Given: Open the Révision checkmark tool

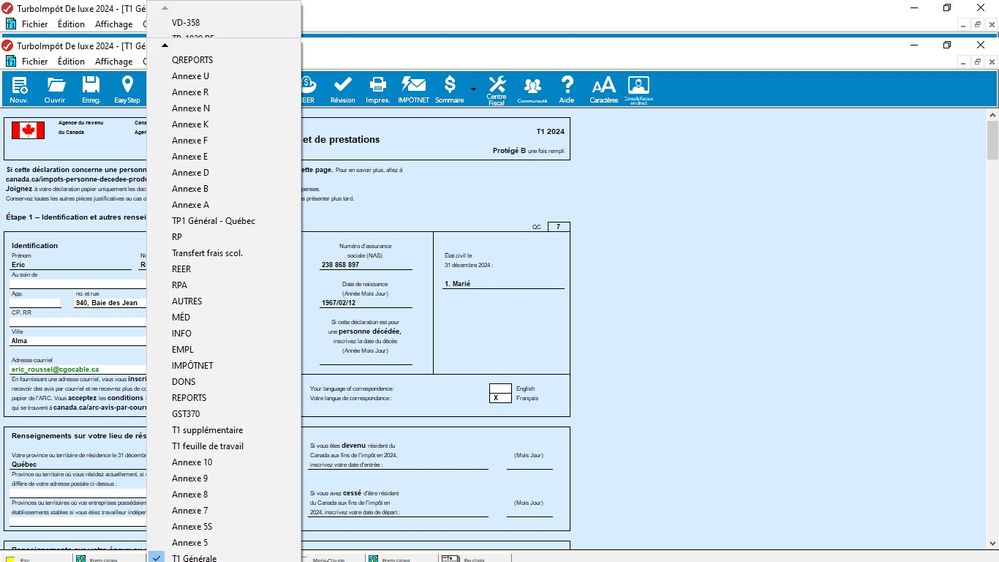Looking at the screenshot, I should [x=343, y=89].
